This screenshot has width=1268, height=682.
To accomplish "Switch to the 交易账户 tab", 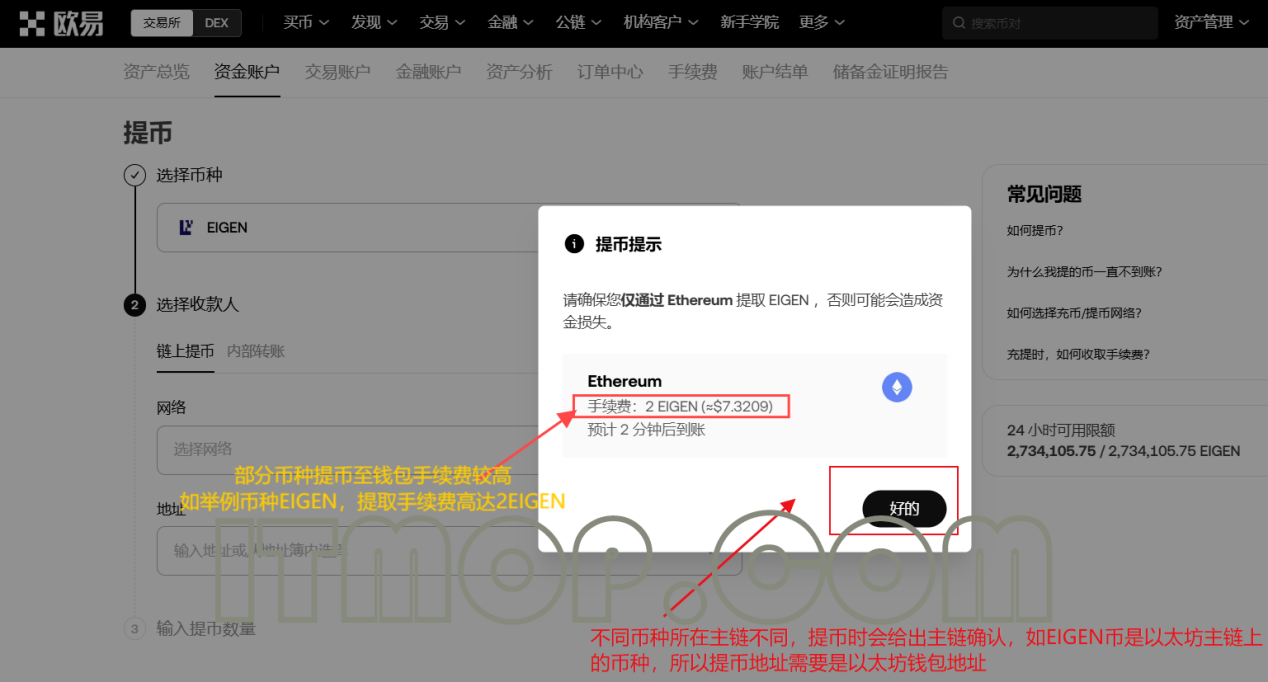I will tap(337, 72).
